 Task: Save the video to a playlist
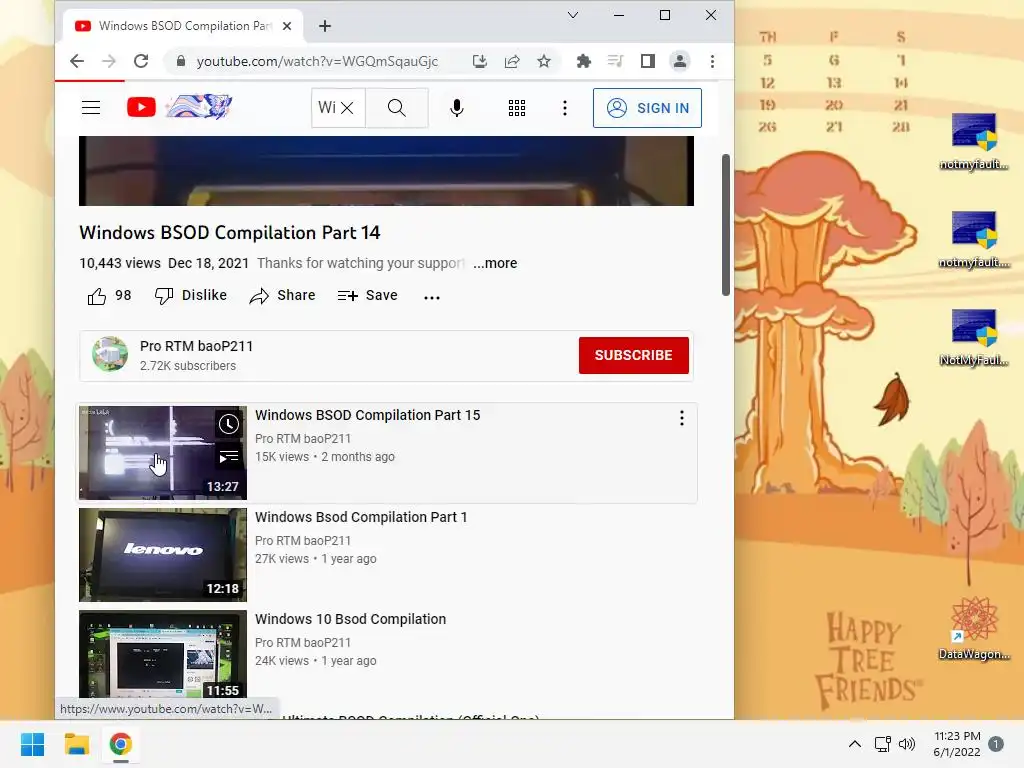(368, 296)
